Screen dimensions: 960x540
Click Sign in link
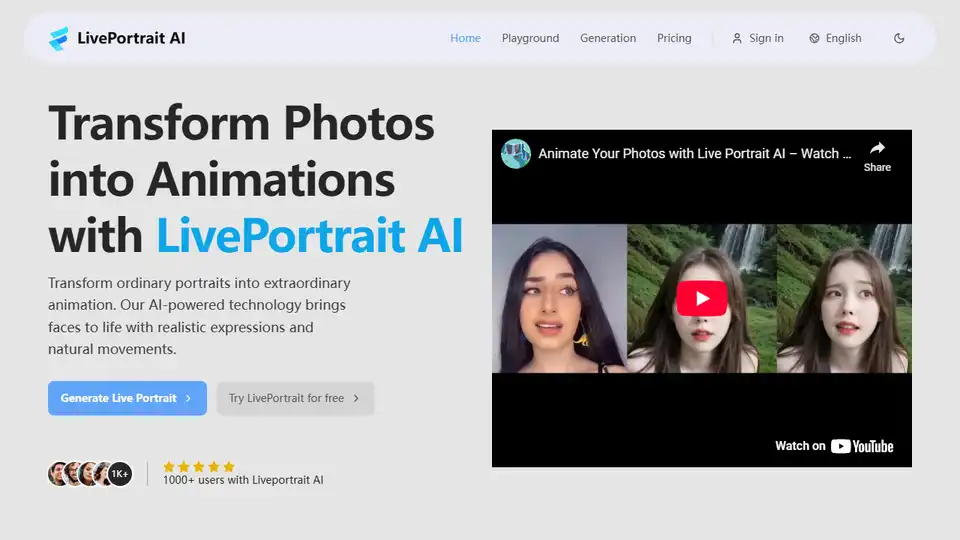pos(757,39)
